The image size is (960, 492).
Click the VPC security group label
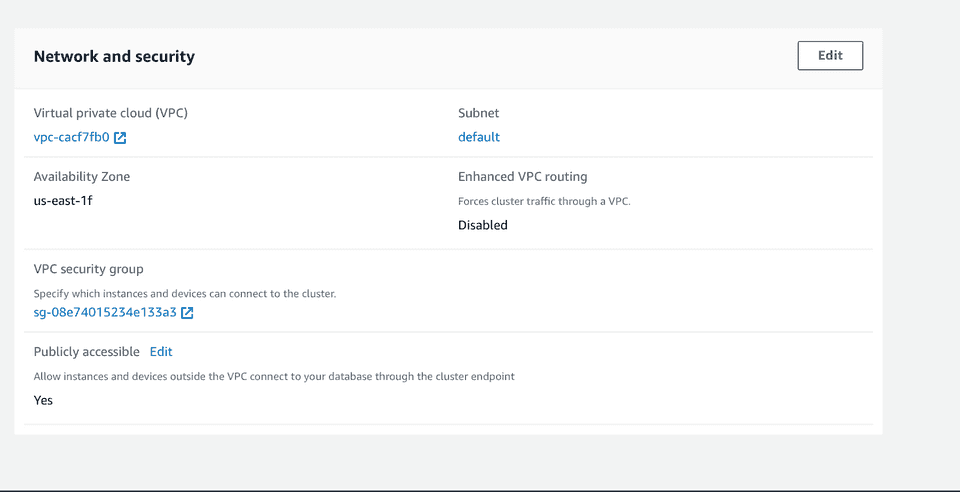88,269
